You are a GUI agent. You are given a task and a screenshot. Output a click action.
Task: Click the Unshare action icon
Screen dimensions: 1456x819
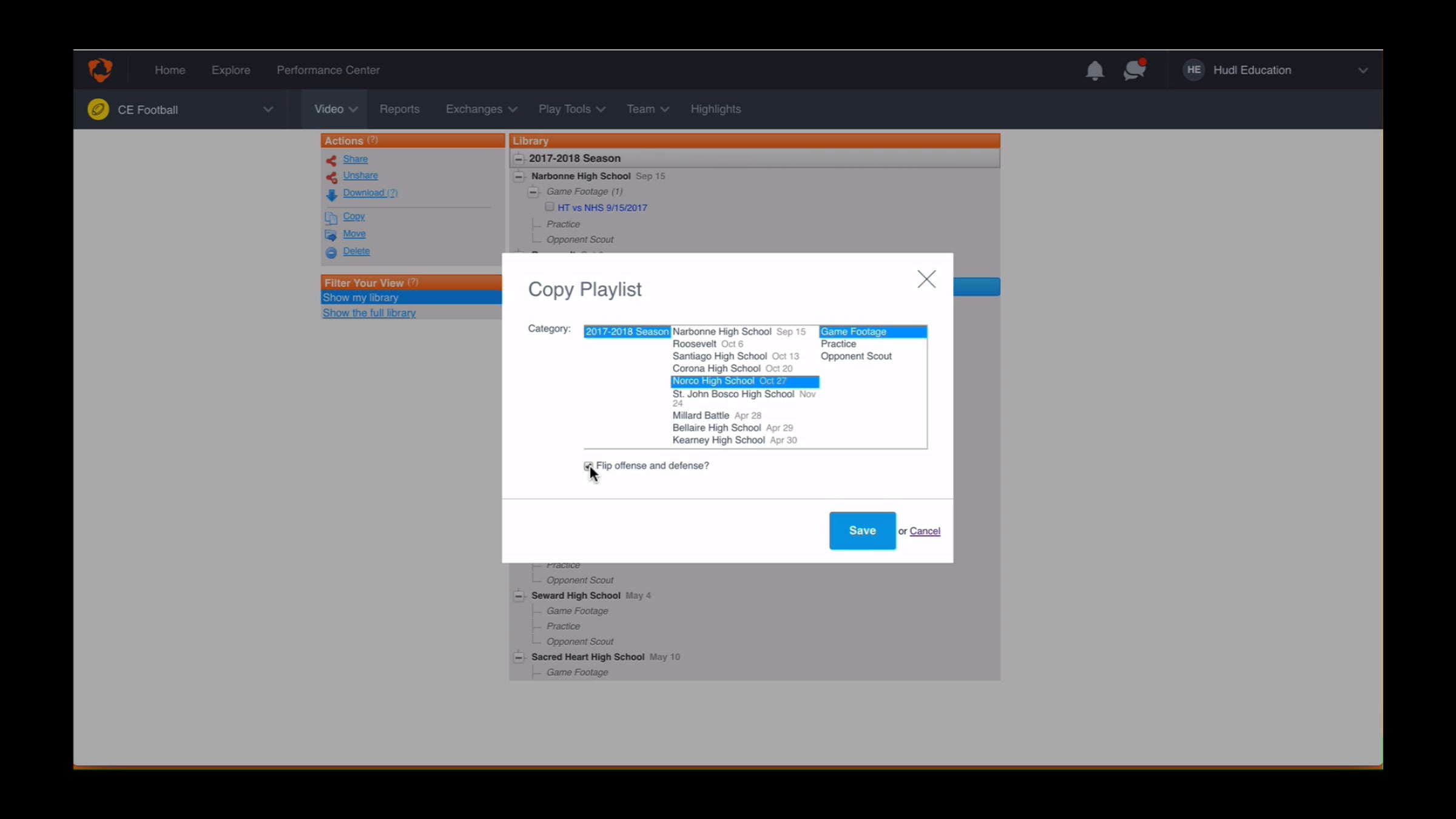click(331, 177)
